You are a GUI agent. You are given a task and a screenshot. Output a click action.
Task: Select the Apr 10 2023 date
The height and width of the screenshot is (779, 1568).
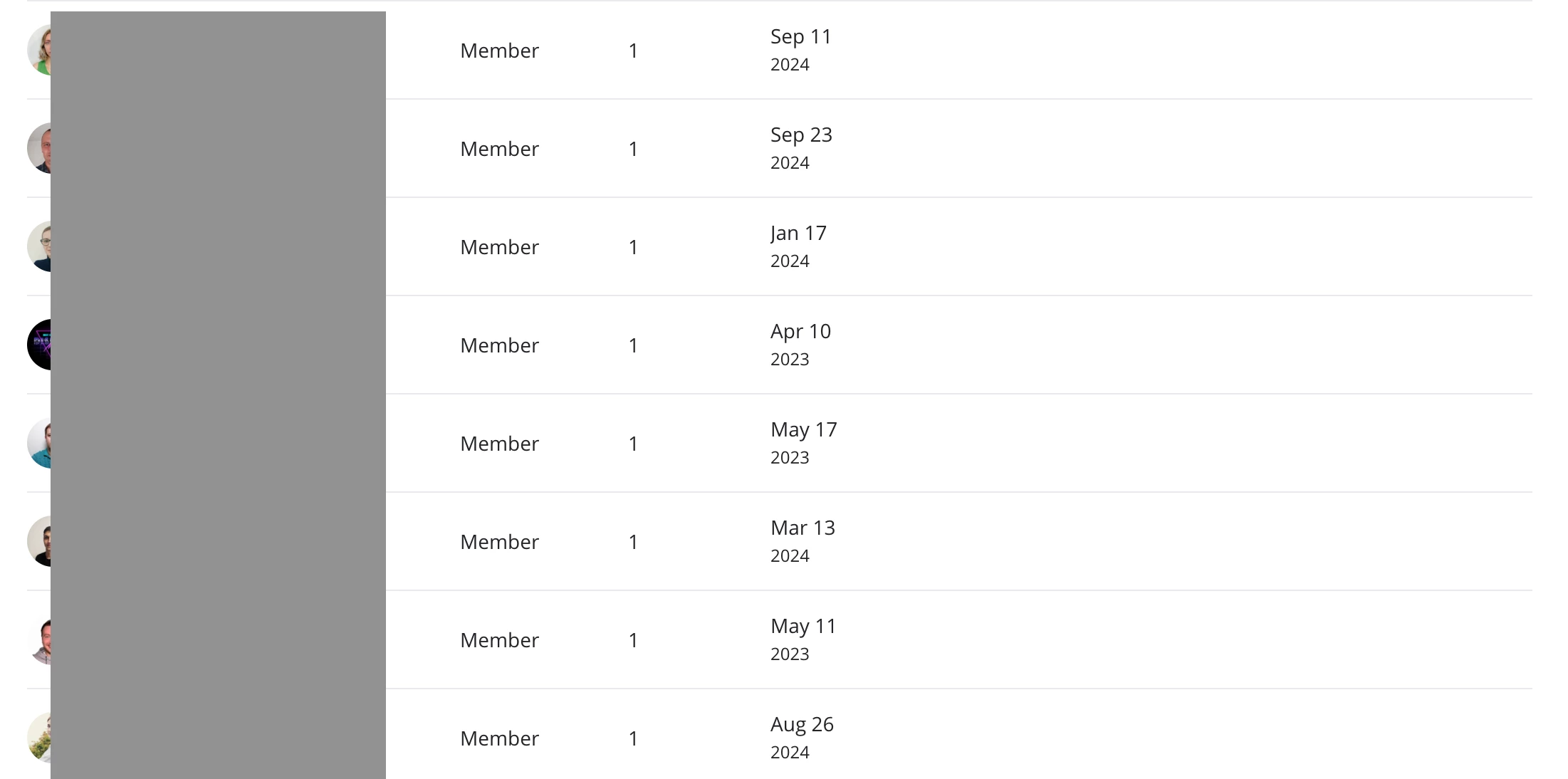pyautogui.click(x=800, y=345)
